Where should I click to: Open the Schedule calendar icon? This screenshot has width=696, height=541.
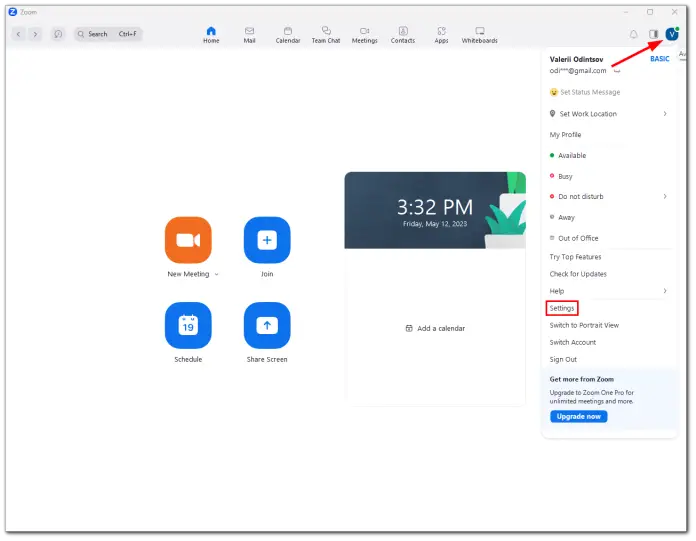188,325
